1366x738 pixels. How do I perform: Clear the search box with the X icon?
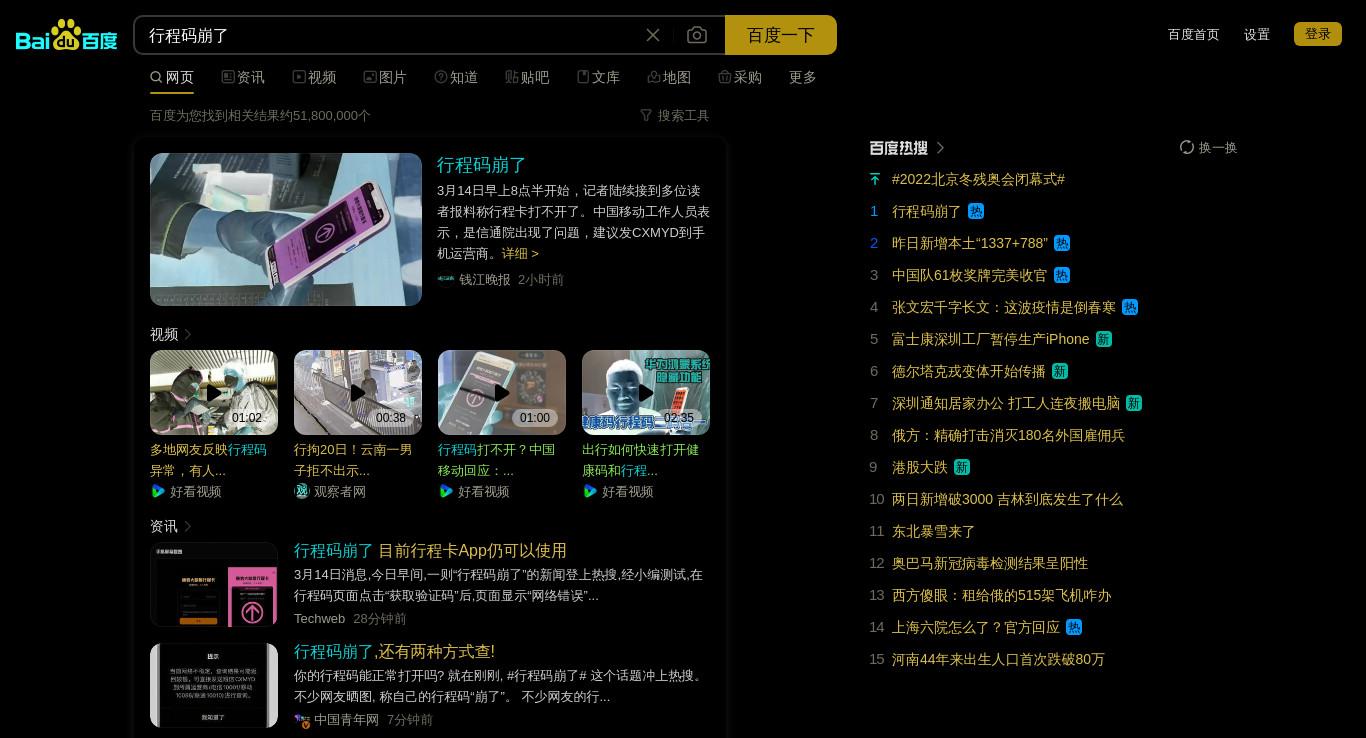click(653, 35)
